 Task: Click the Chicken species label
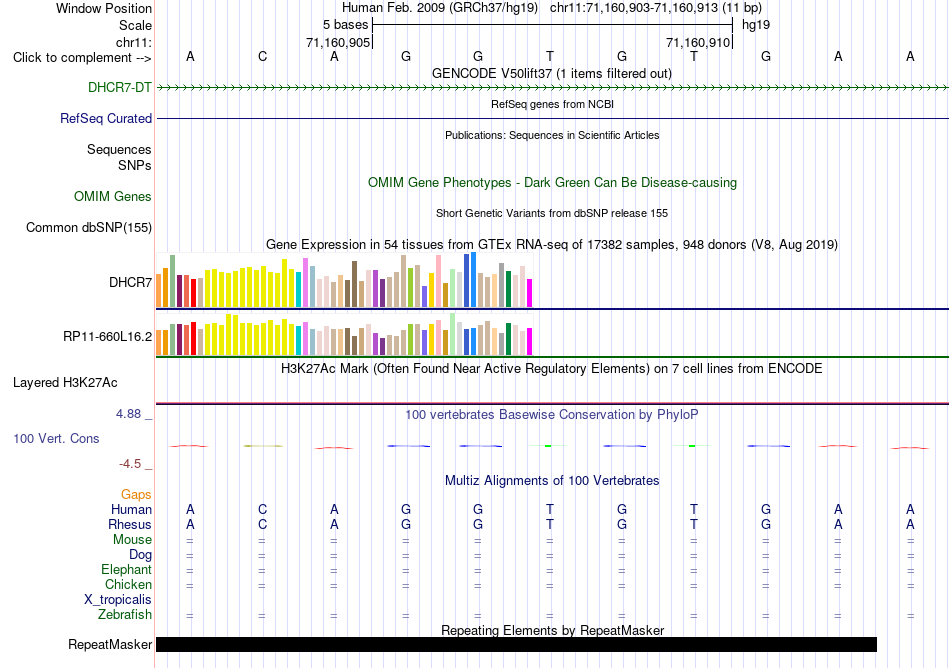(128, 584)
